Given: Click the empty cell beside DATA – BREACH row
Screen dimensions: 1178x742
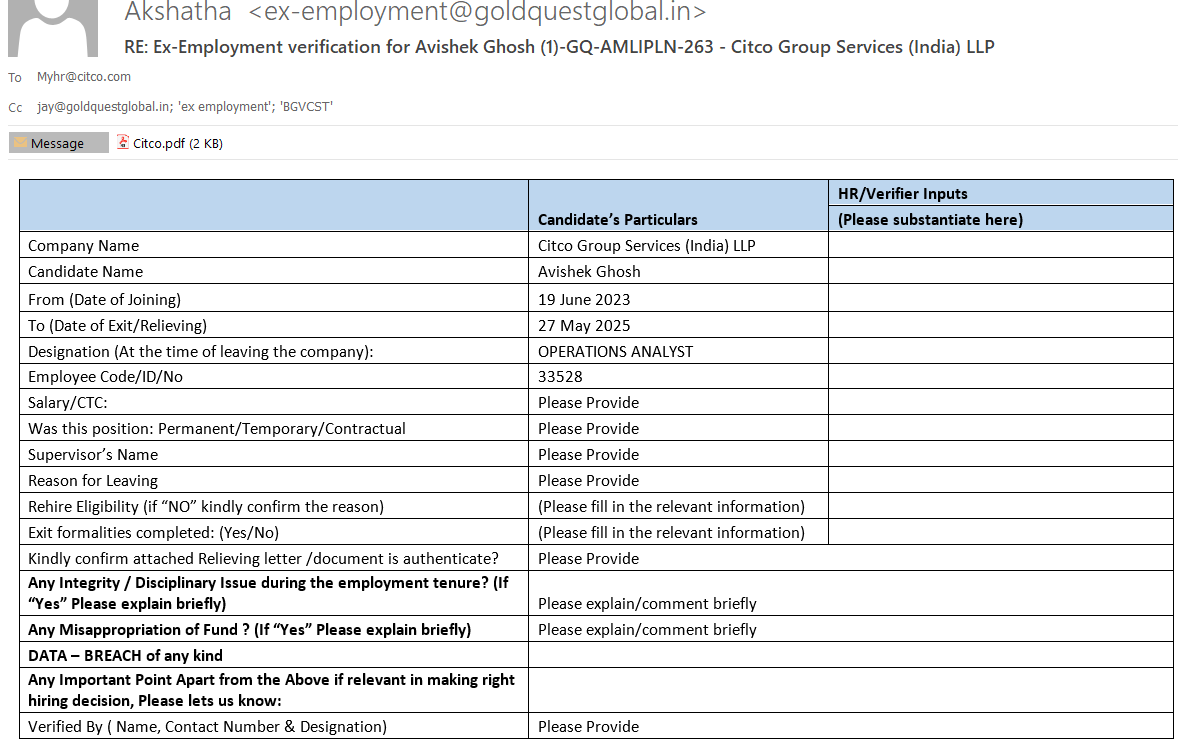Looking at the screenshot, I should point(850,656).
